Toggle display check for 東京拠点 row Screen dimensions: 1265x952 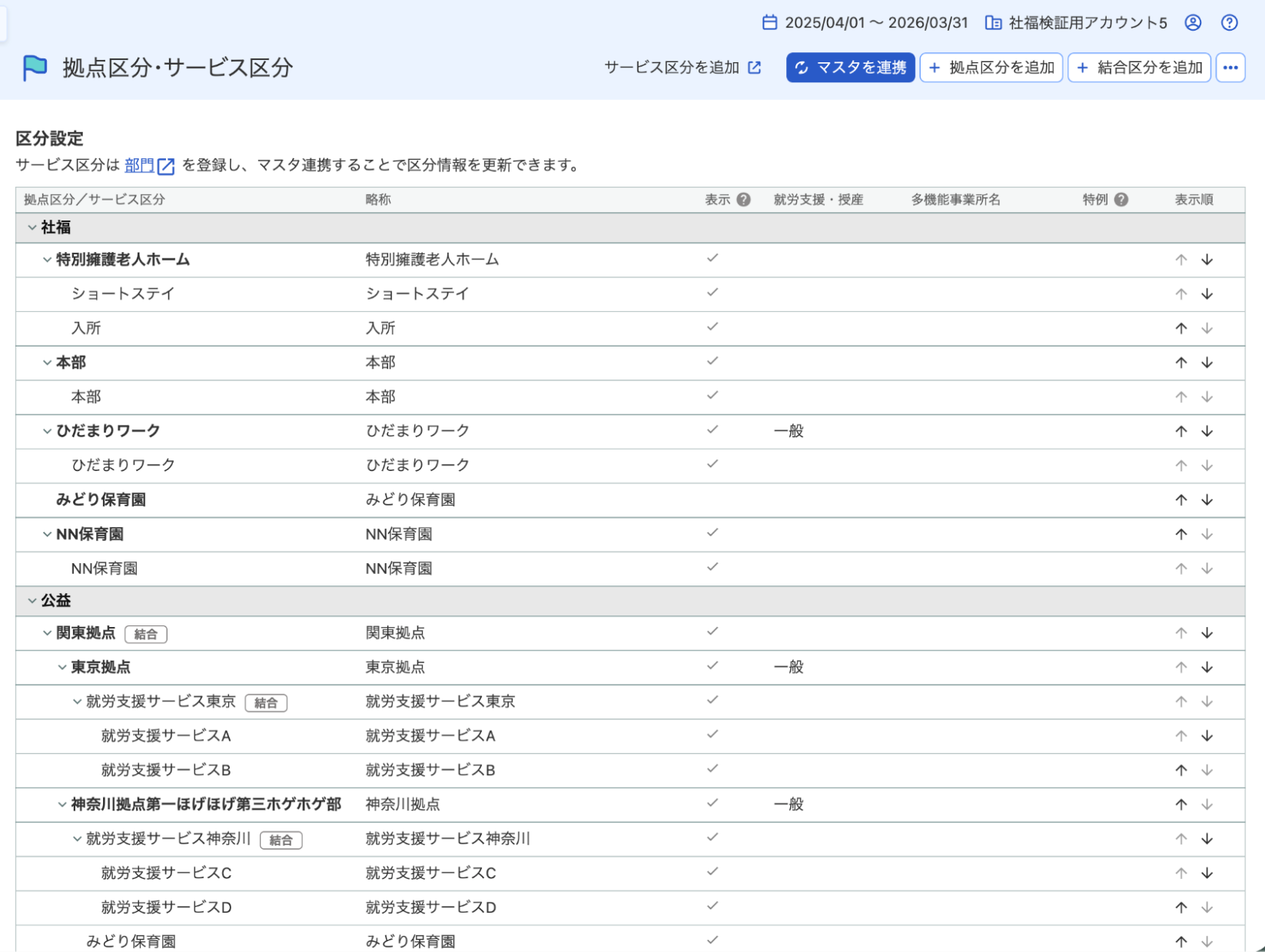tap(712, 665)
